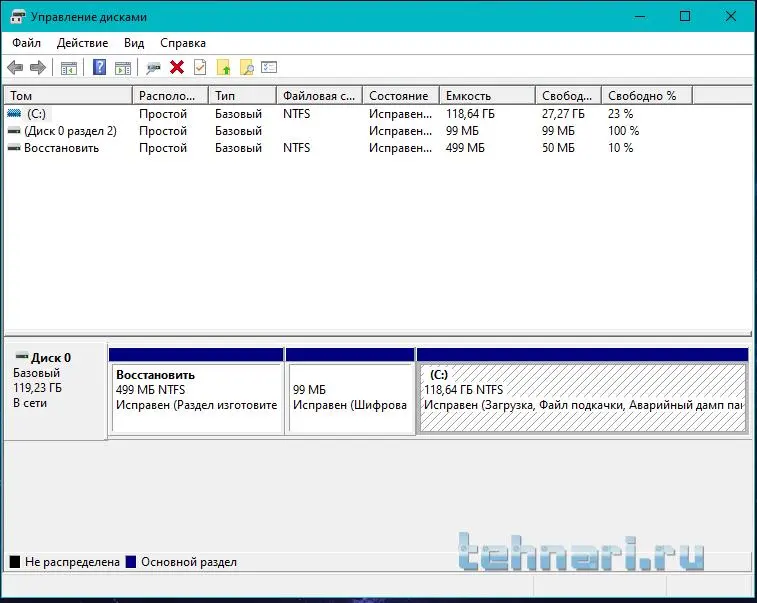
Task: Open the Файл menu
Action: point(27,43)
